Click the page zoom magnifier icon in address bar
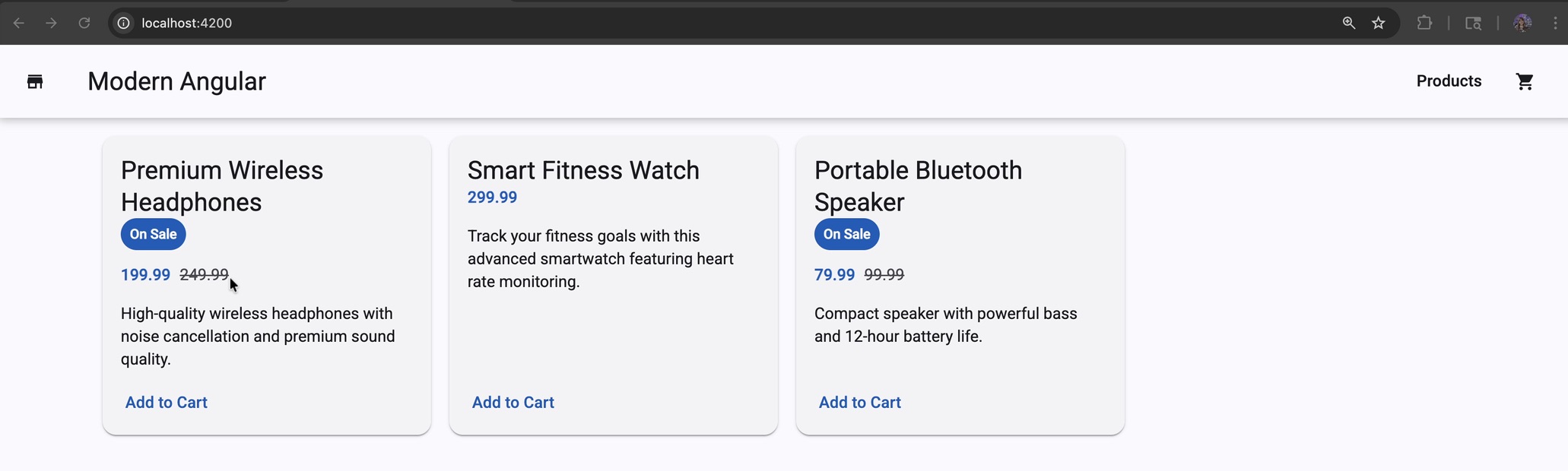 click(x=1348, y=23)
